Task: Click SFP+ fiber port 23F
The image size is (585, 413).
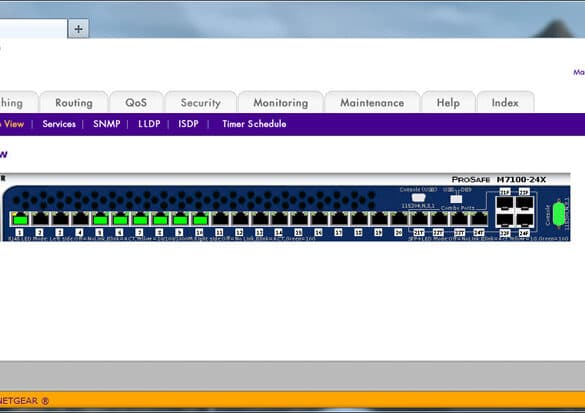Action: click(505, 220)
